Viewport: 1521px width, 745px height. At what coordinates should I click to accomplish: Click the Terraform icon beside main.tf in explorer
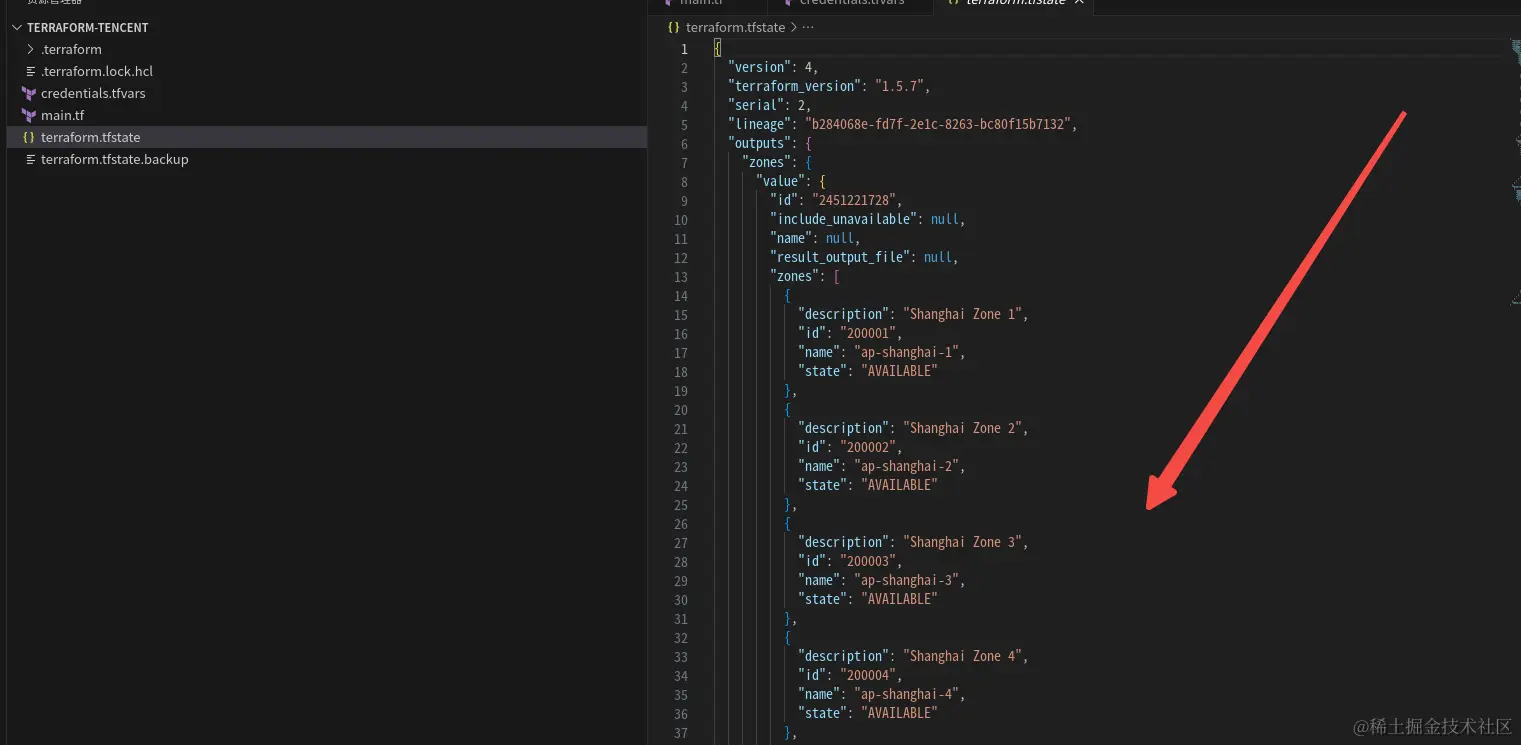tap(29, 115)
